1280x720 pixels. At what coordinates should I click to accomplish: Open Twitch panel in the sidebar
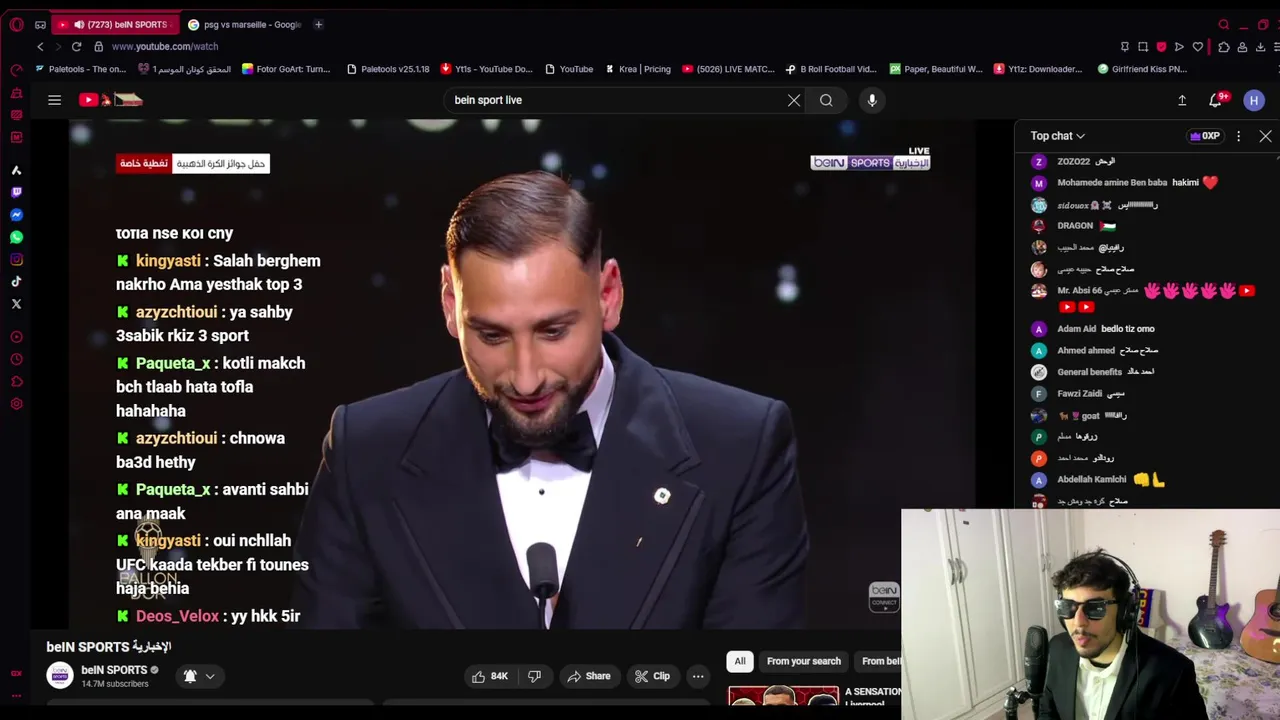pyautogui.click(x=16, y=192)
